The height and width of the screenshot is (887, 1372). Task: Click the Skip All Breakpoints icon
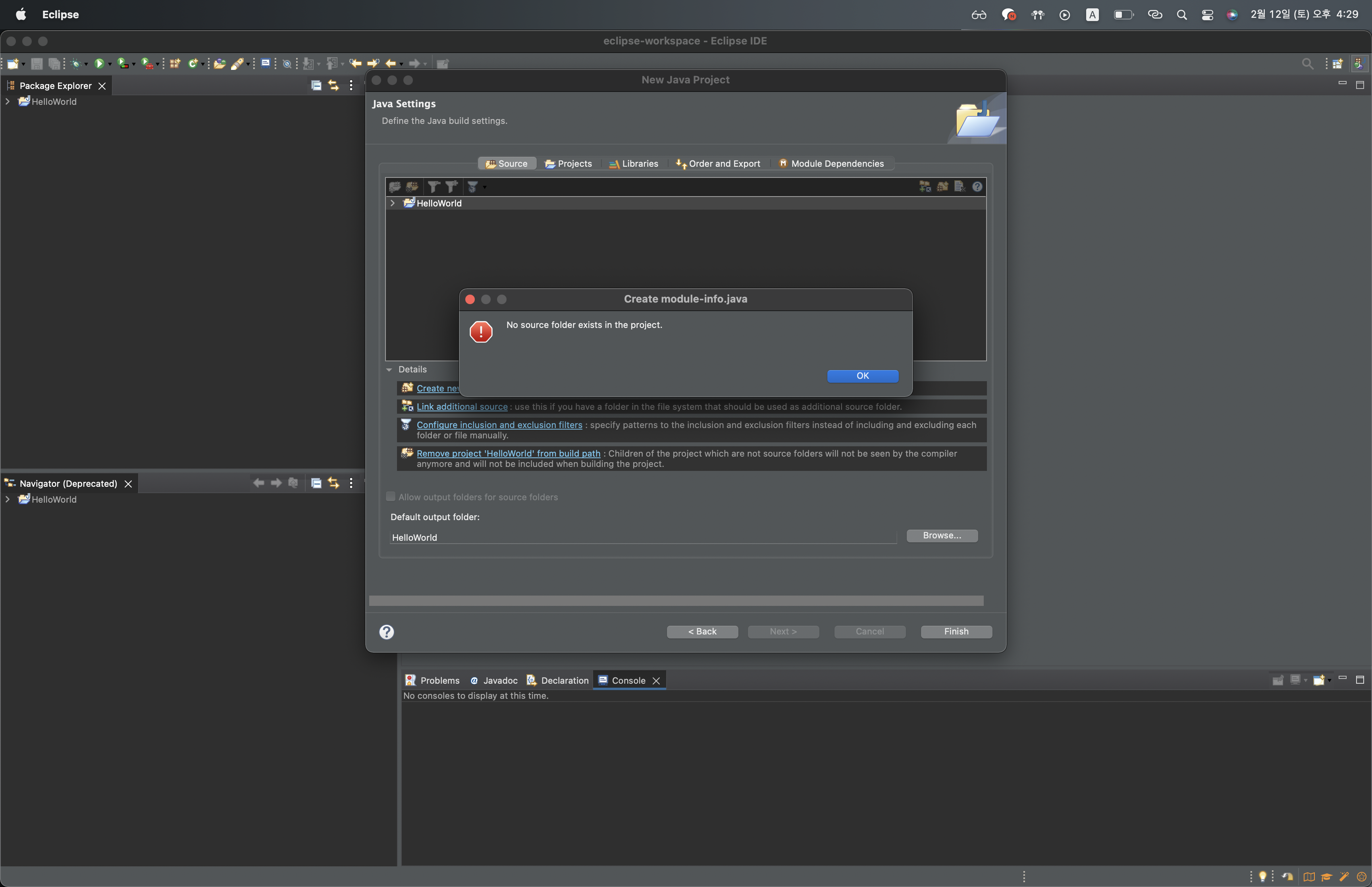click(x=287, y=64)
